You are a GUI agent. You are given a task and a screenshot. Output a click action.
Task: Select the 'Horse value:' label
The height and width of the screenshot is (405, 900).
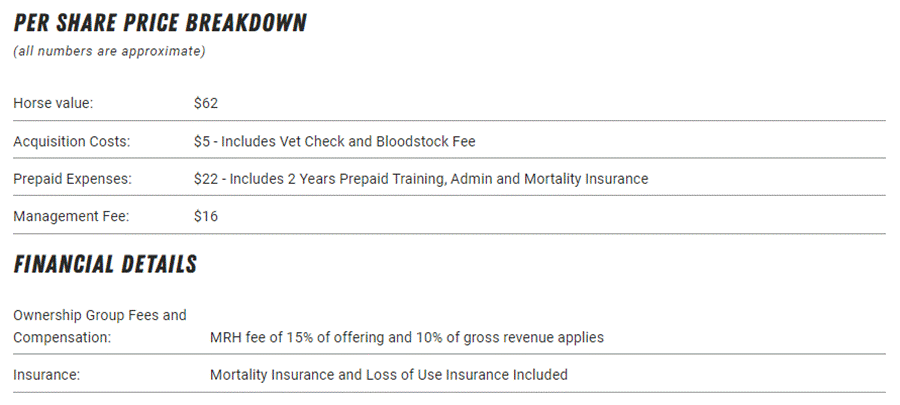[53, 103]
